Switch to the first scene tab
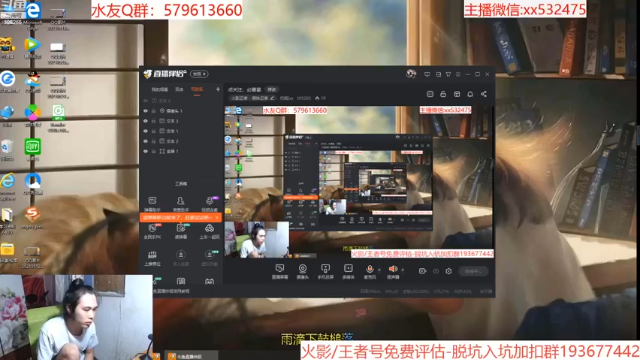640x360 pixels. pyautogui.click(x=160, y=89)
